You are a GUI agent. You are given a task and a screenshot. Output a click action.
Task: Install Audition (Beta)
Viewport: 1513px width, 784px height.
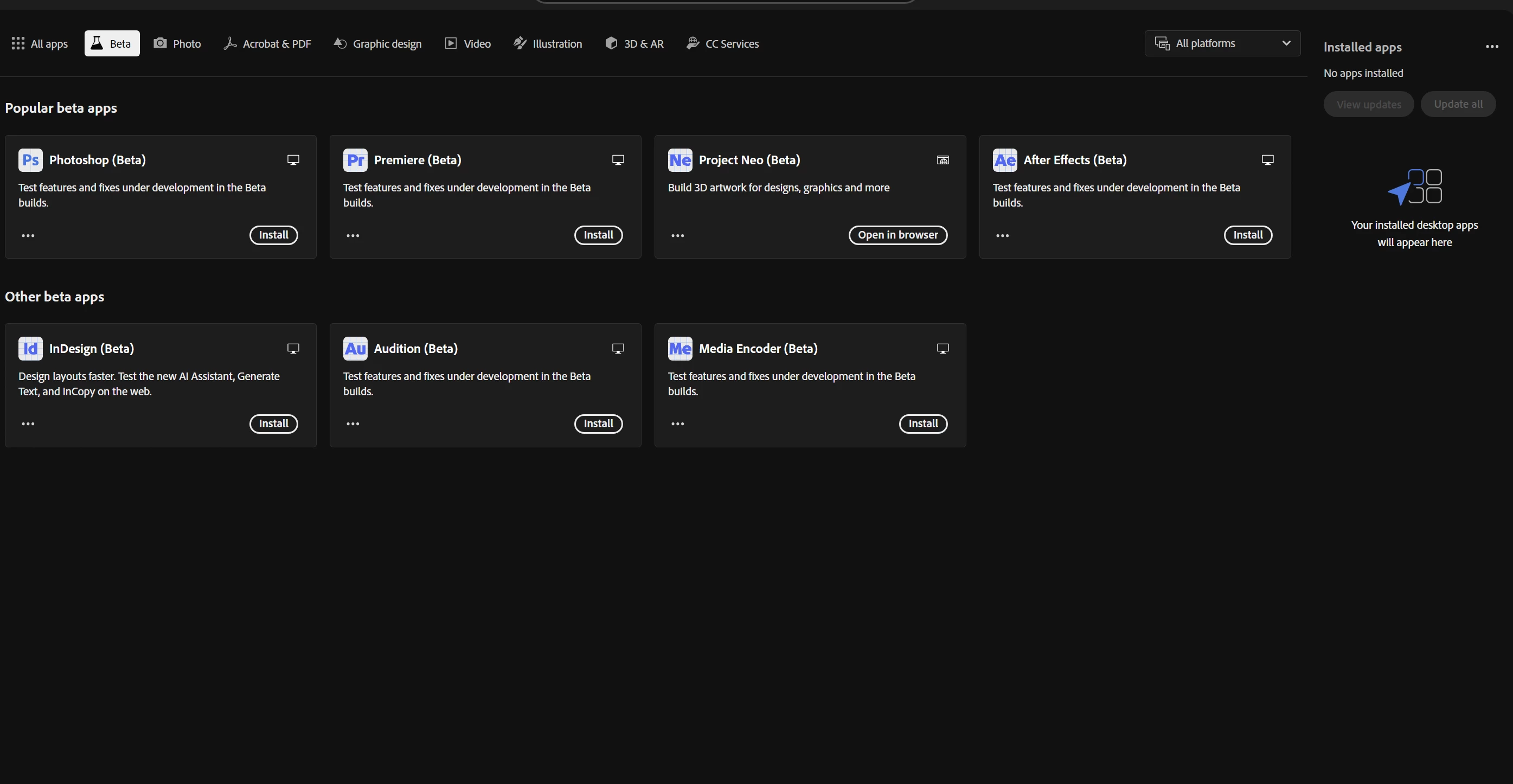(x=599, y=423)
